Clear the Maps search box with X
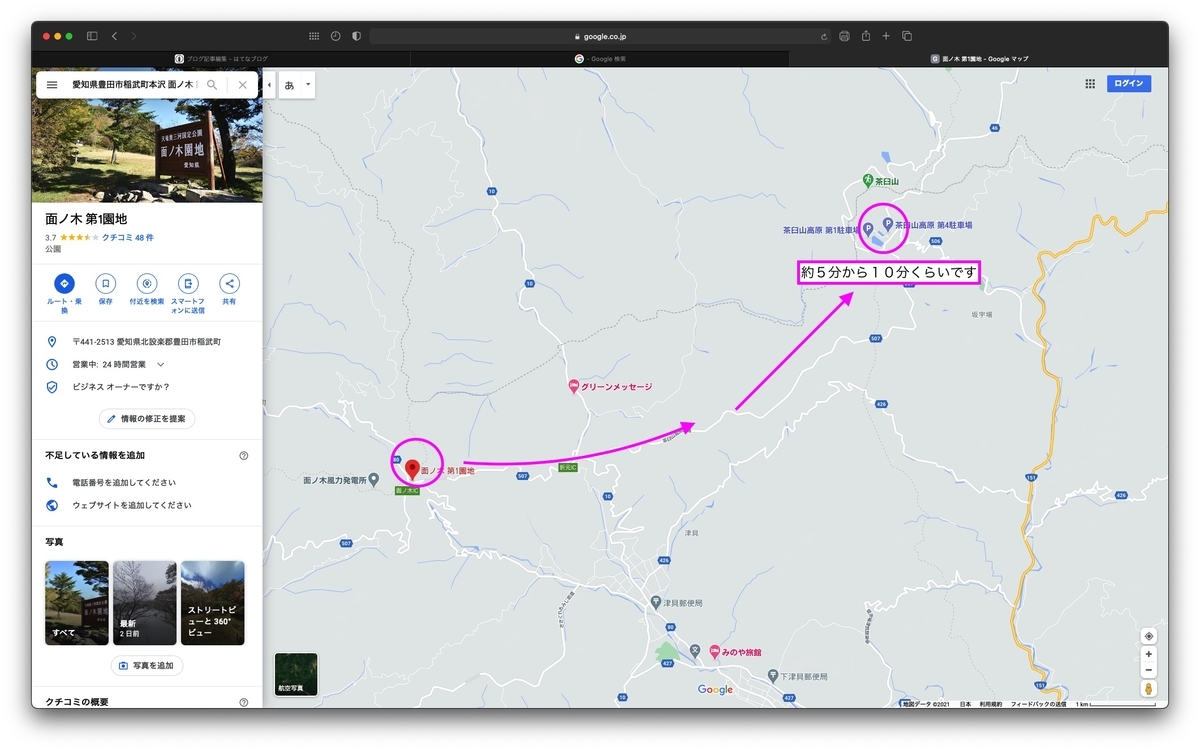This screenshot has width=1200, height=750. tap(242, 85)
